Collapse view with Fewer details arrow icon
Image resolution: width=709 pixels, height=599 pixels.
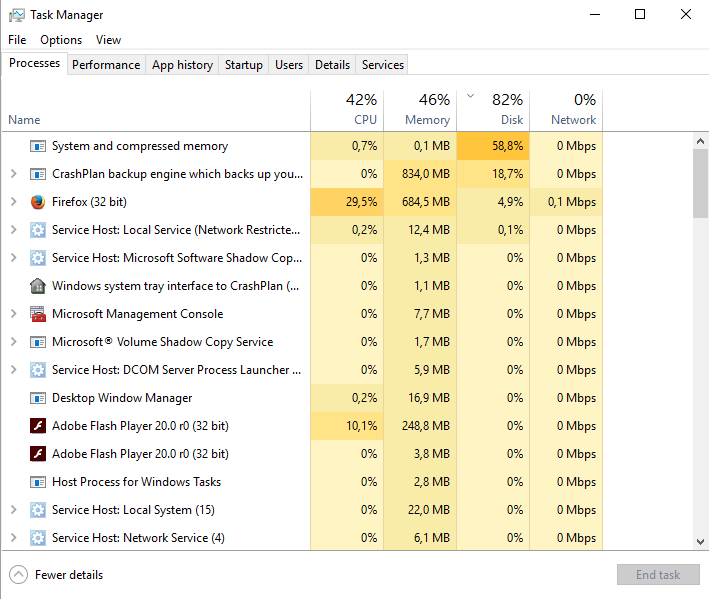(x=18, y=575)
